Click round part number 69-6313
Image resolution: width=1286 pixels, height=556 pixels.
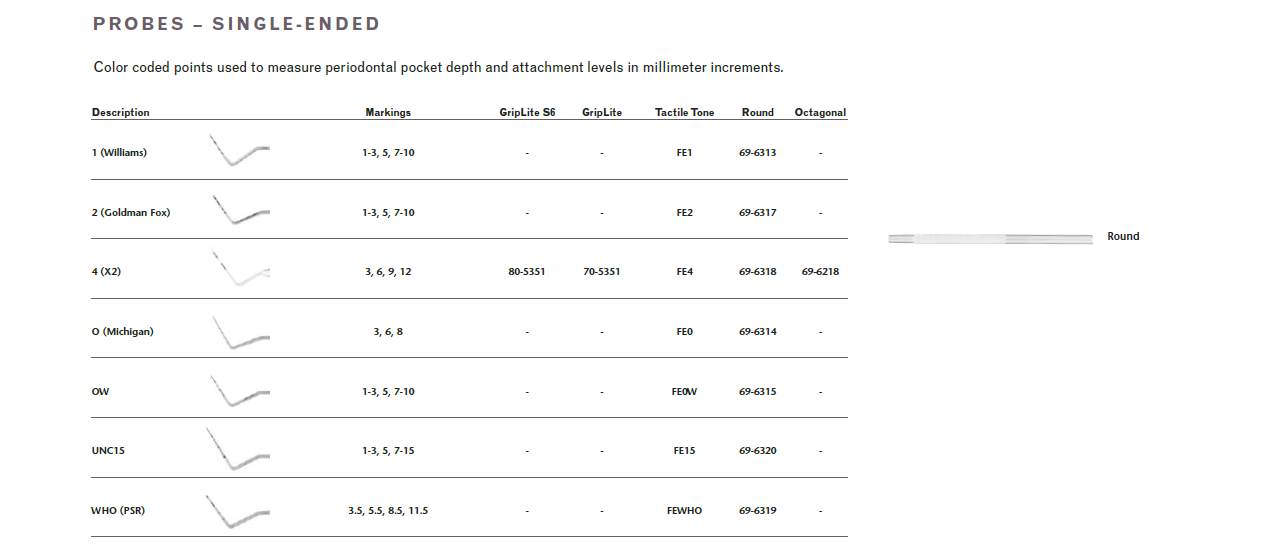coord(758,153)
